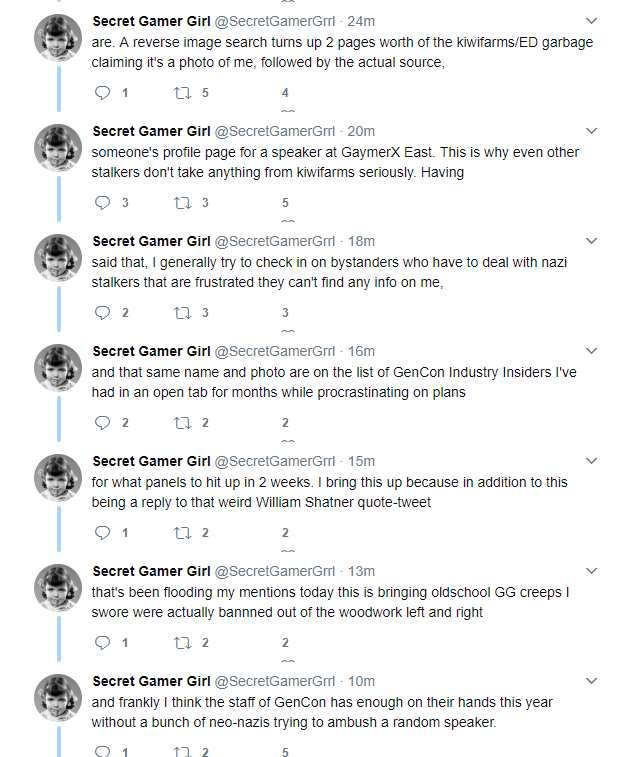Reply to the tweet posted 24m ago
Viewport: 634px width, 757px height.
102,92
